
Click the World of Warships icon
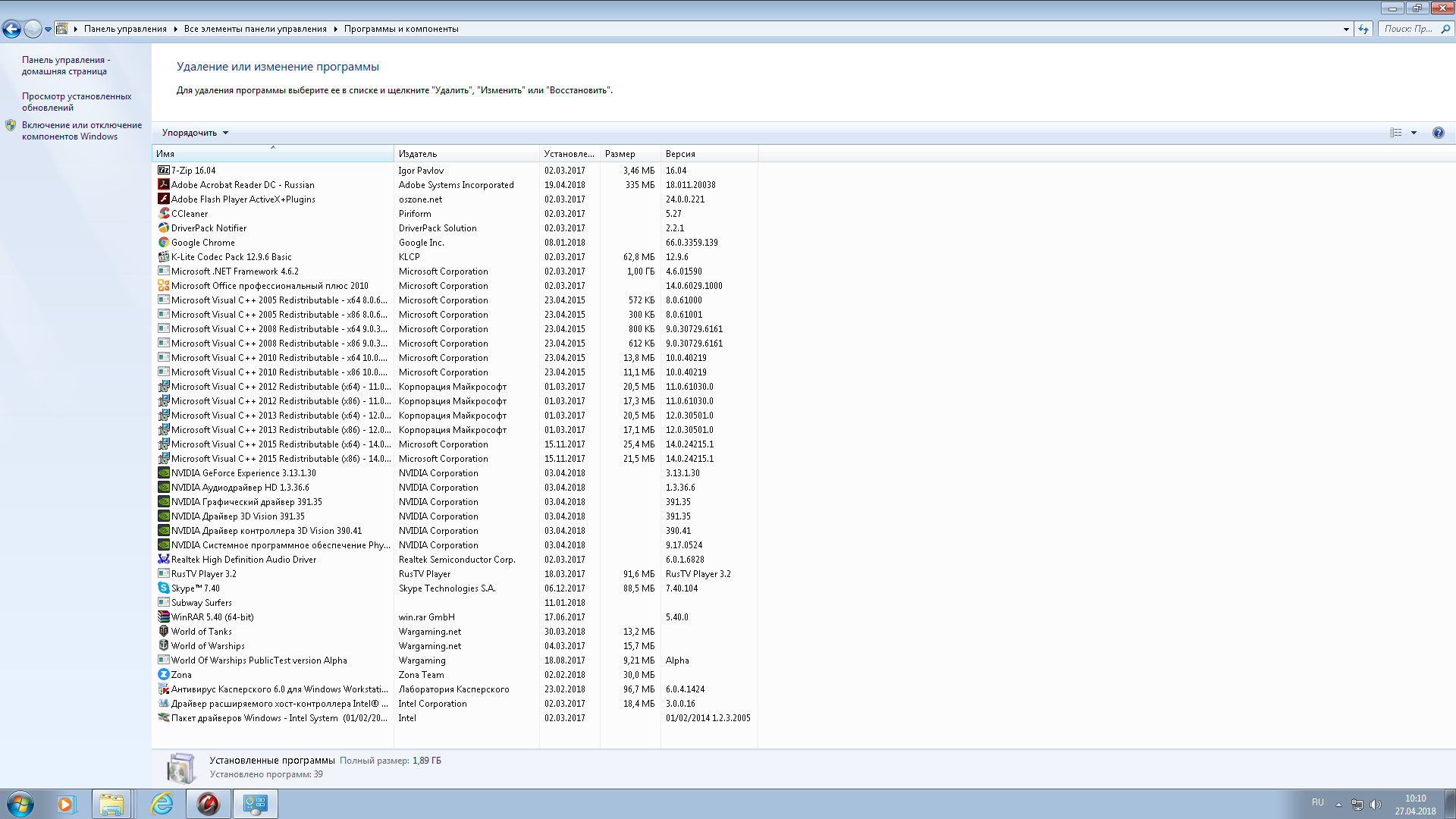(163, 646)
